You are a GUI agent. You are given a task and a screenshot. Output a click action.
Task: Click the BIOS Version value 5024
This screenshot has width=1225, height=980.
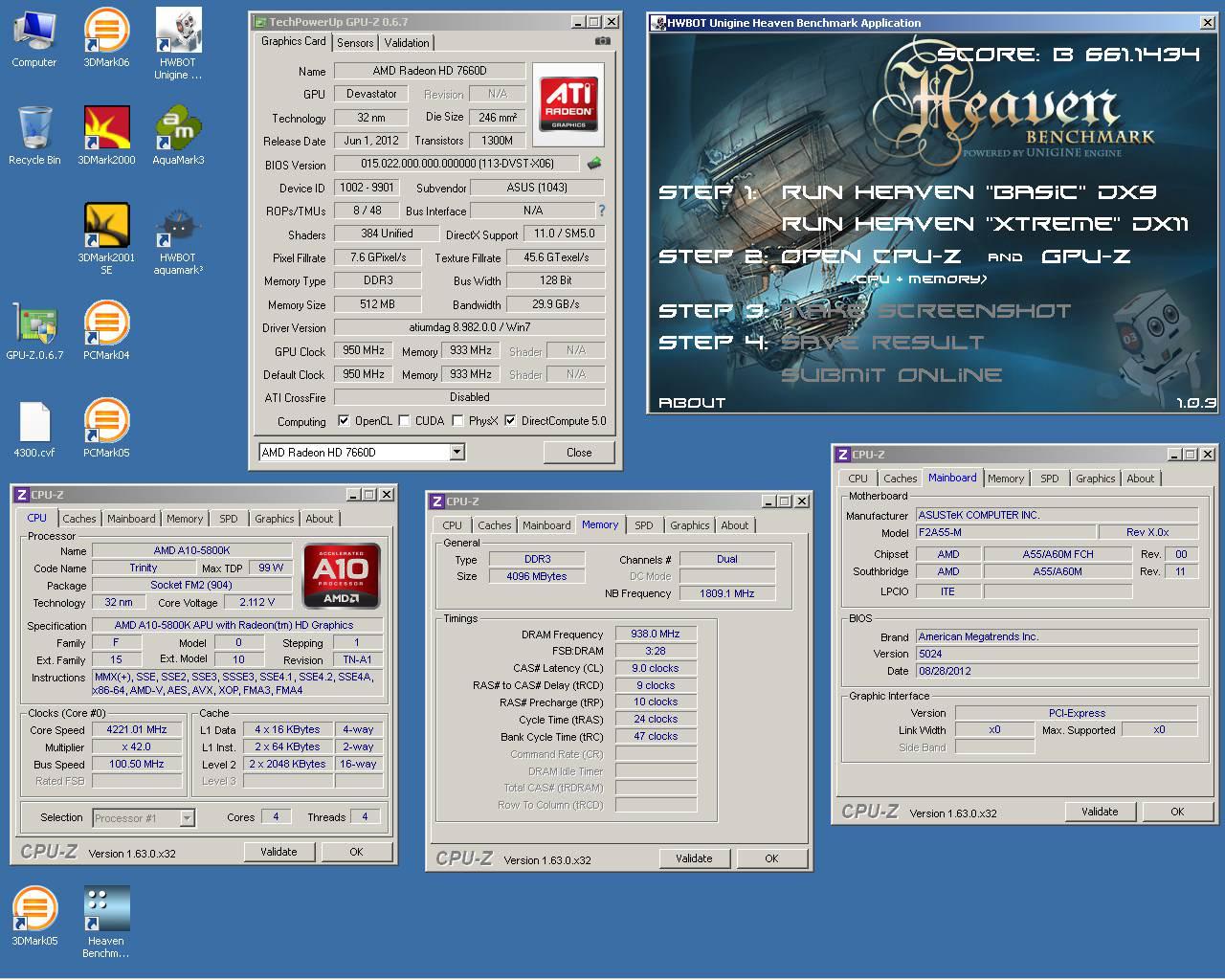[1058, 654]
